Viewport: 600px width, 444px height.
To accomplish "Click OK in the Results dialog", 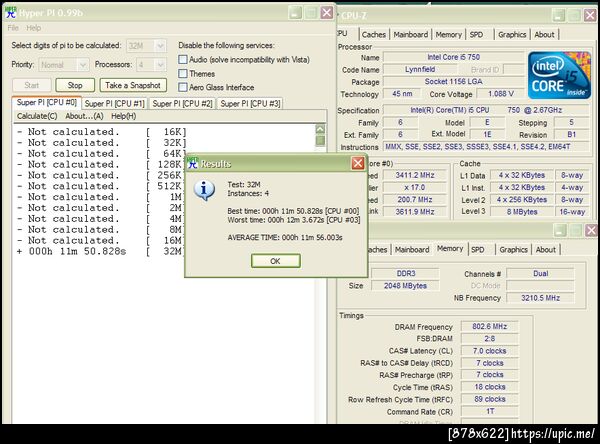I will [x=276, y=261].
